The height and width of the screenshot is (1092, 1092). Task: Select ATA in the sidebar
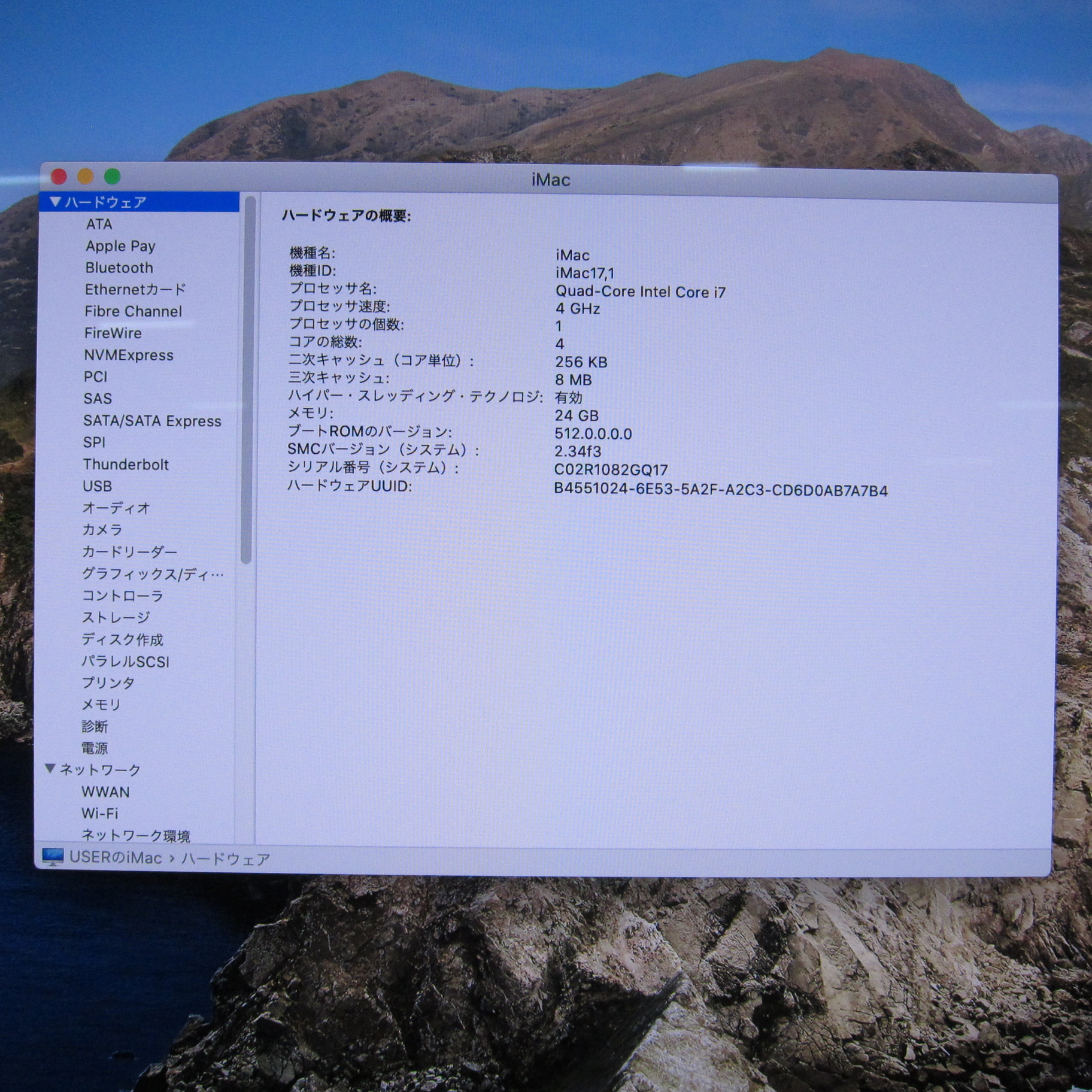tap(99, 224)
